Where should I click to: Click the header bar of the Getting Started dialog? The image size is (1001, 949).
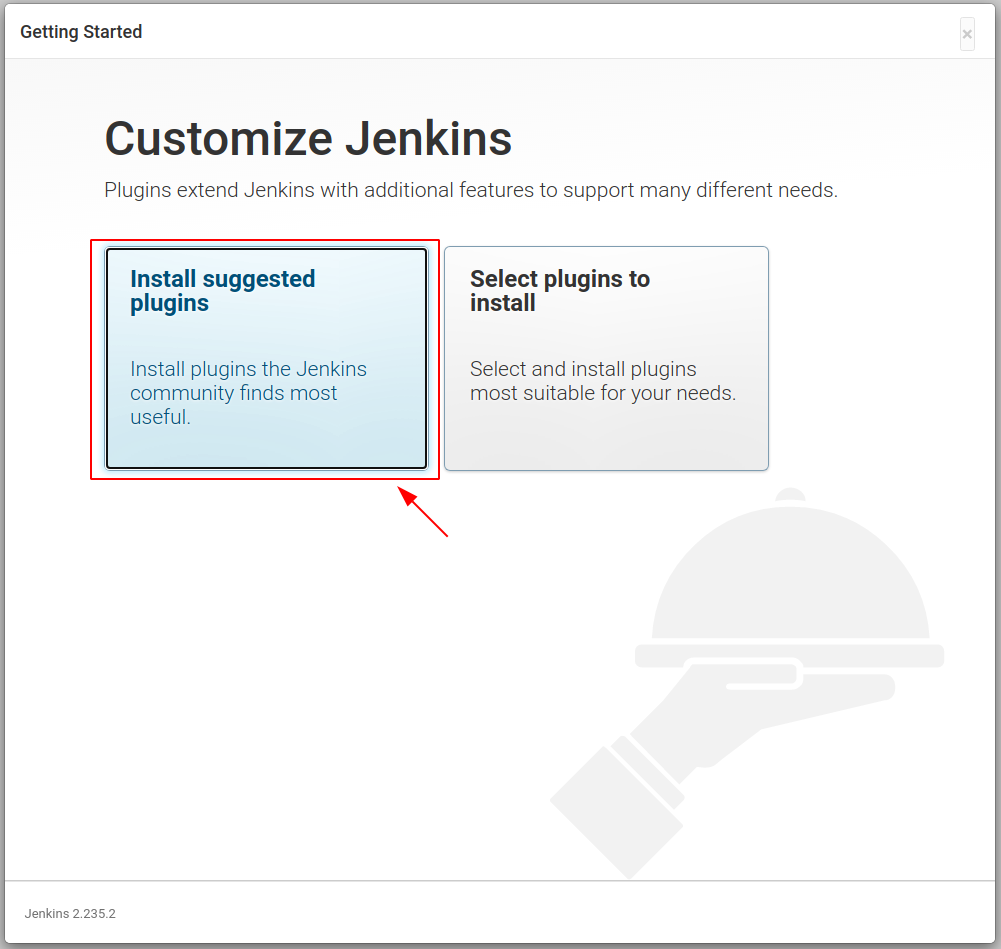click(500, 32)
